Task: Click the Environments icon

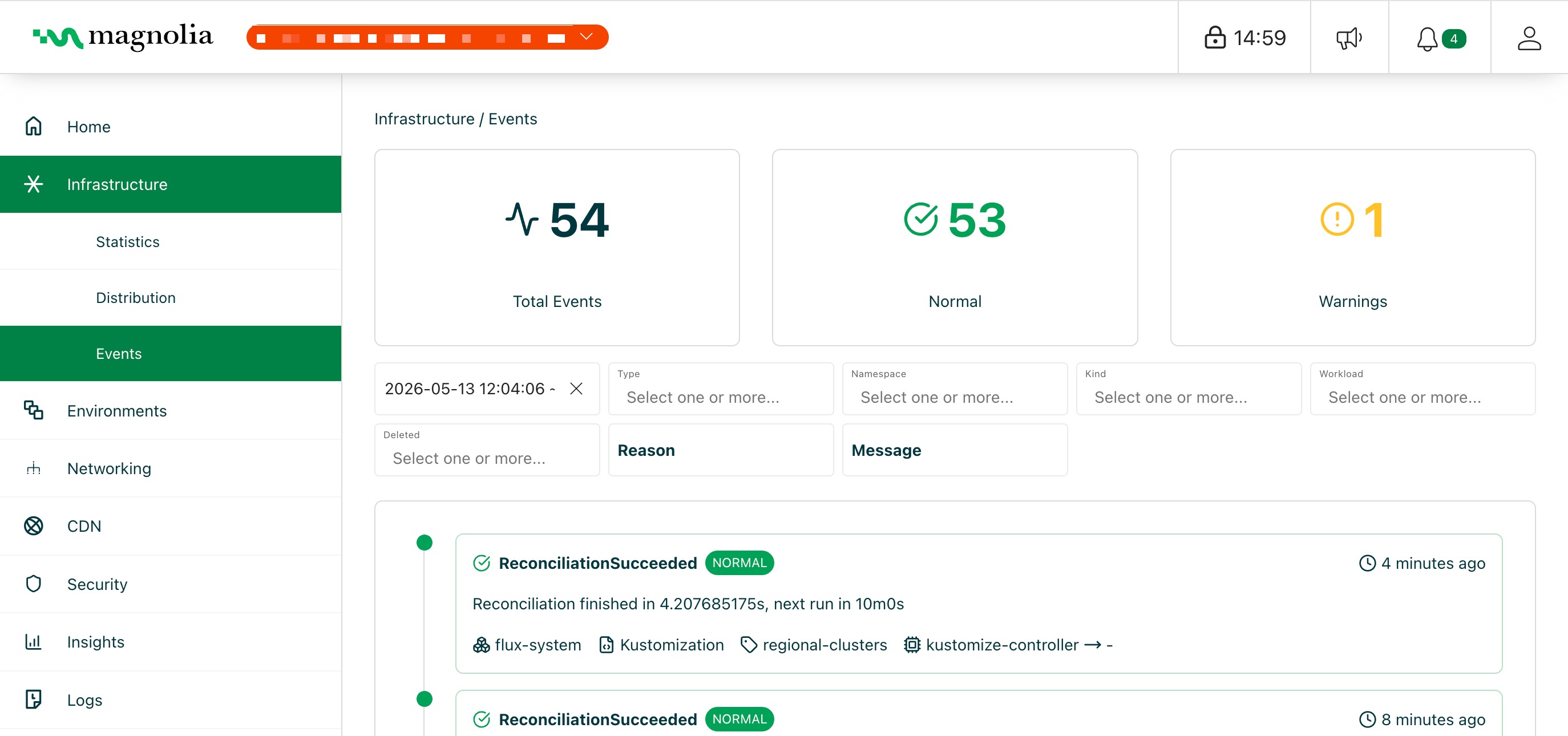Action: point(34,410)
